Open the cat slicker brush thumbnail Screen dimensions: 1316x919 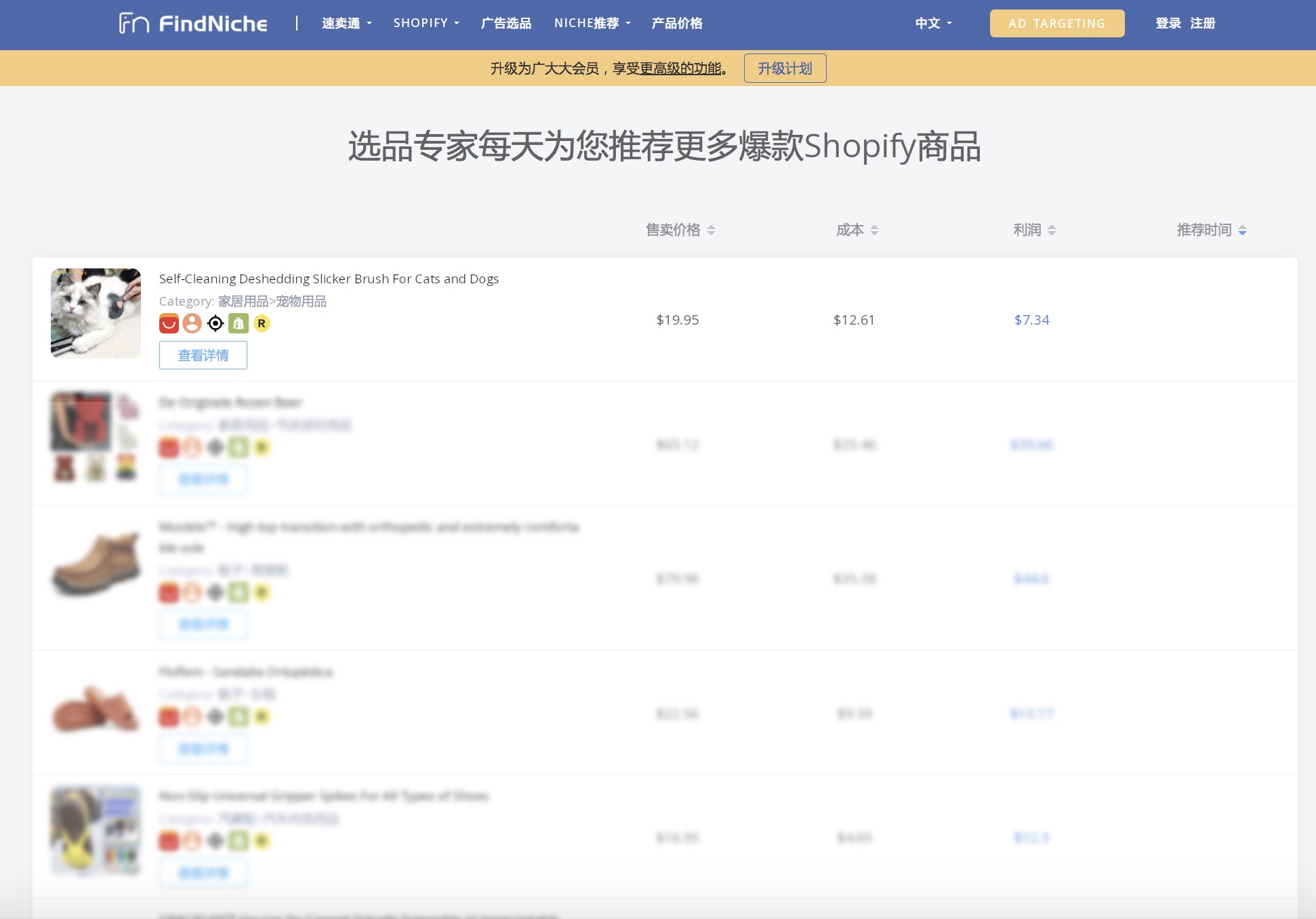pos(96,313)
